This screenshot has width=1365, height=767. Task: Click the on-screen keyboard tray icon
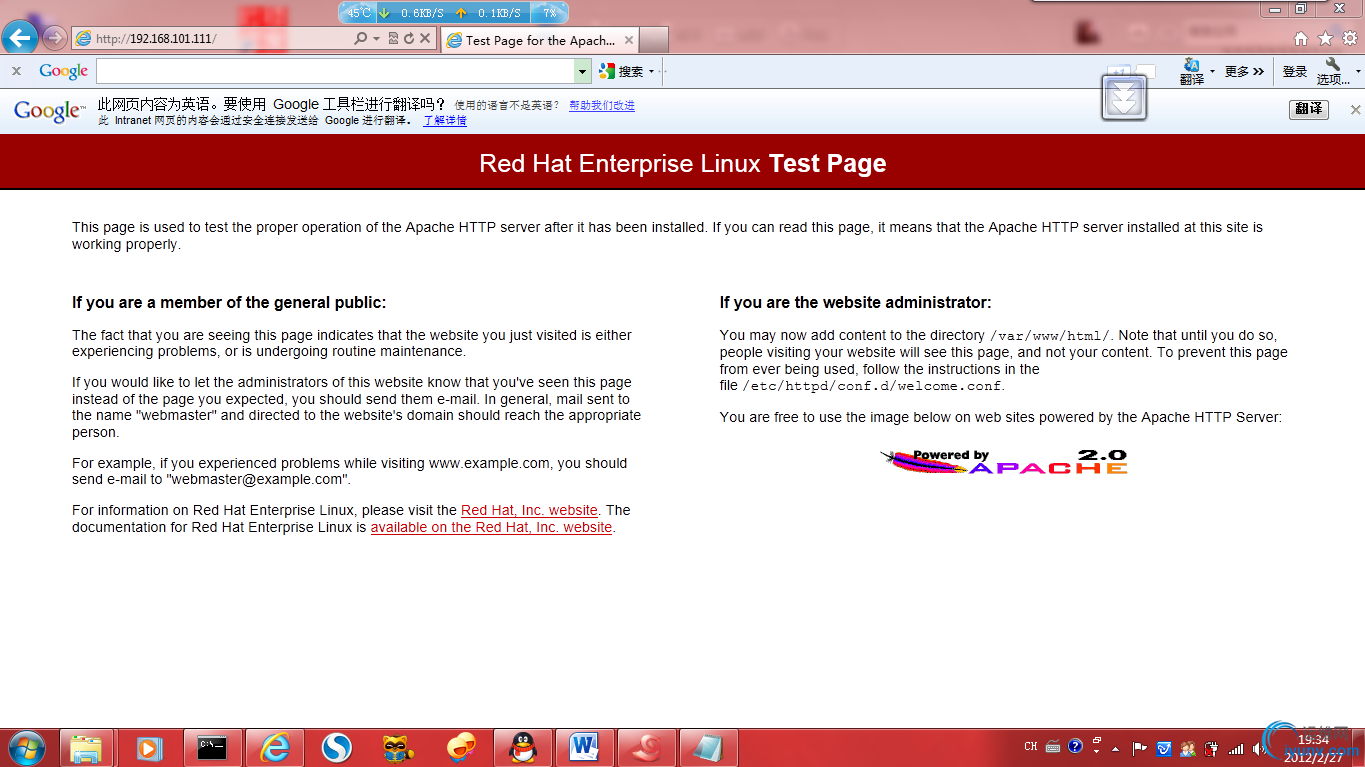(1053, 747)
